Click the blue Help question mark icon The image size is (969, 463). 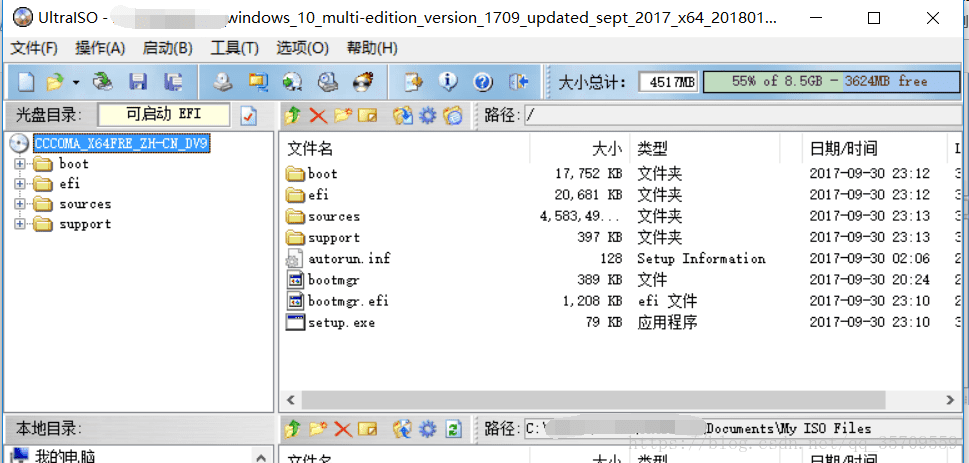click(483, 81)
